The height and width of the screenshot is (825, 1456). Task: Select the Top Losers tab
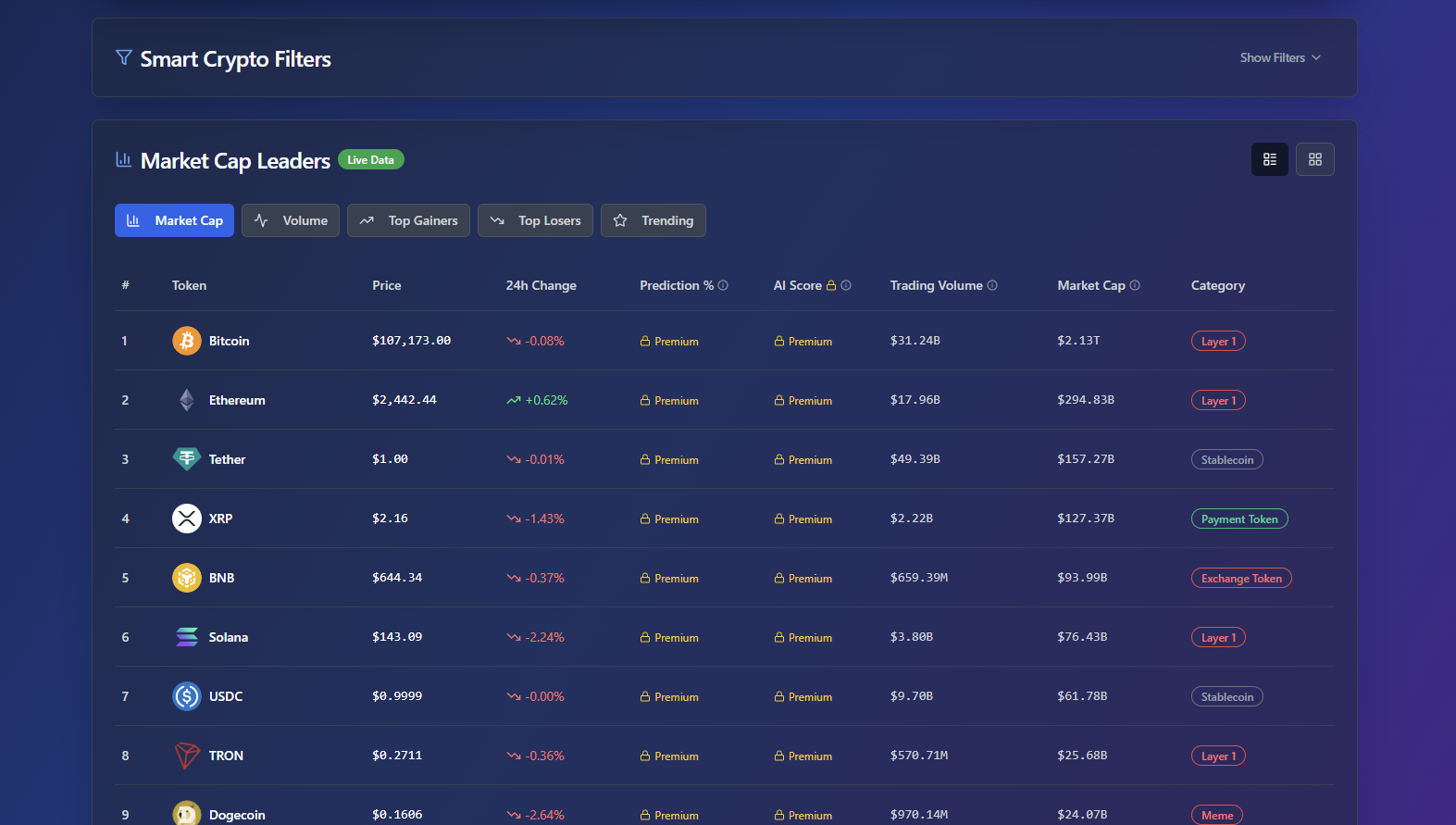pos(535,220)
